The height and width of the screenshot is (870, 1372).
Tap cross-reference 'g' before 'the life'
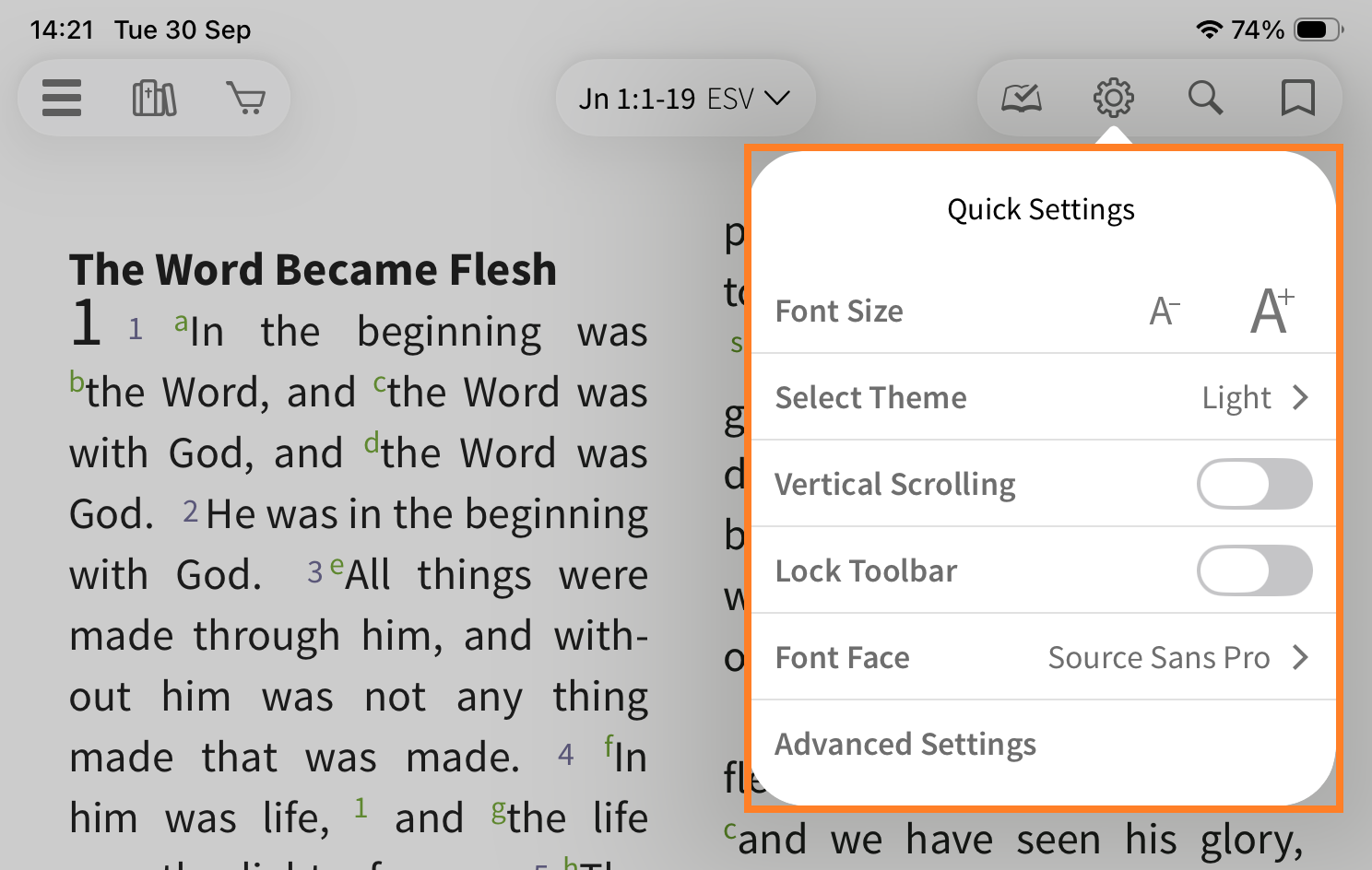coord(498,812)
